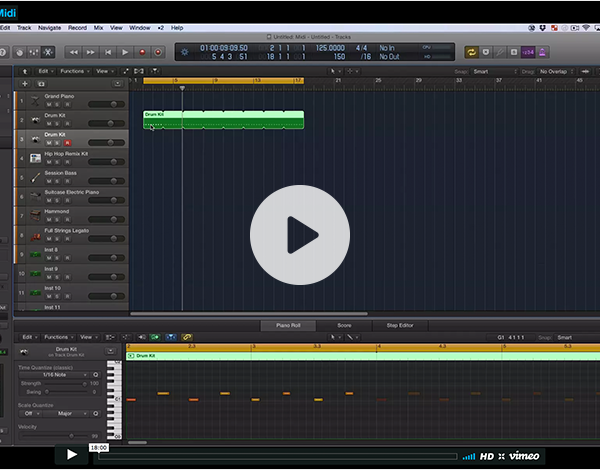Click the Full Strings Legato icon
Screen dimensions: 600x470
[35, 235]
